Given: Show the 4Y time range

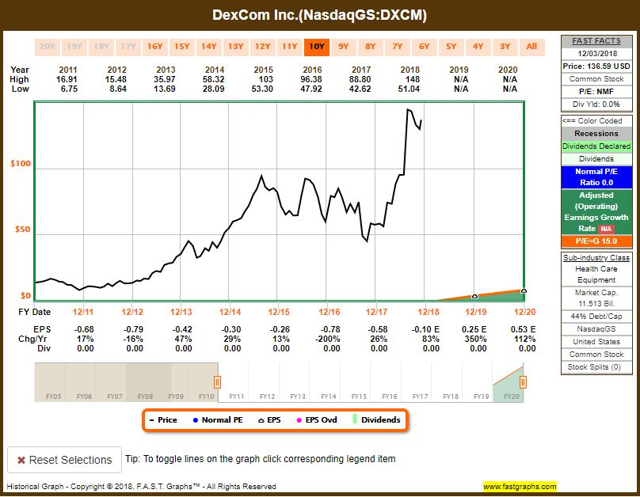Looking at the screenshot, I should click(x=478, y=47).
